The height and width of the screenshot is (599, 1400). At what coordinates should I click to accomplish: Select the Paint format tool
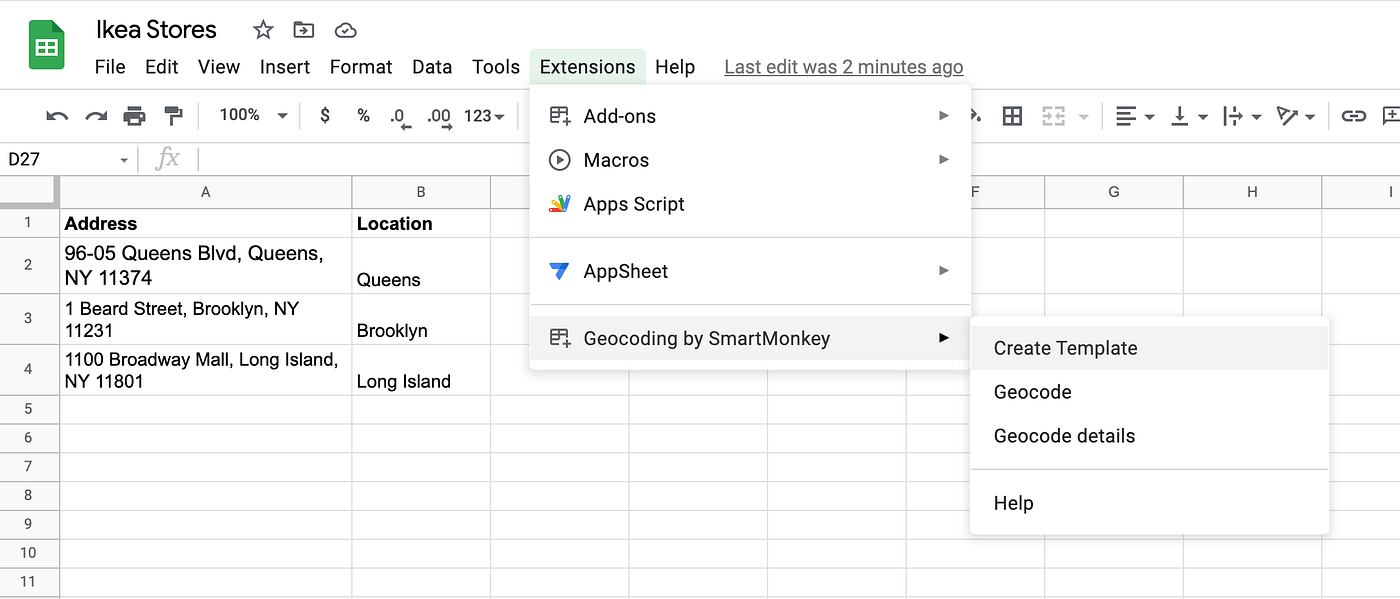pyautogui.click(x=173, y=116)
